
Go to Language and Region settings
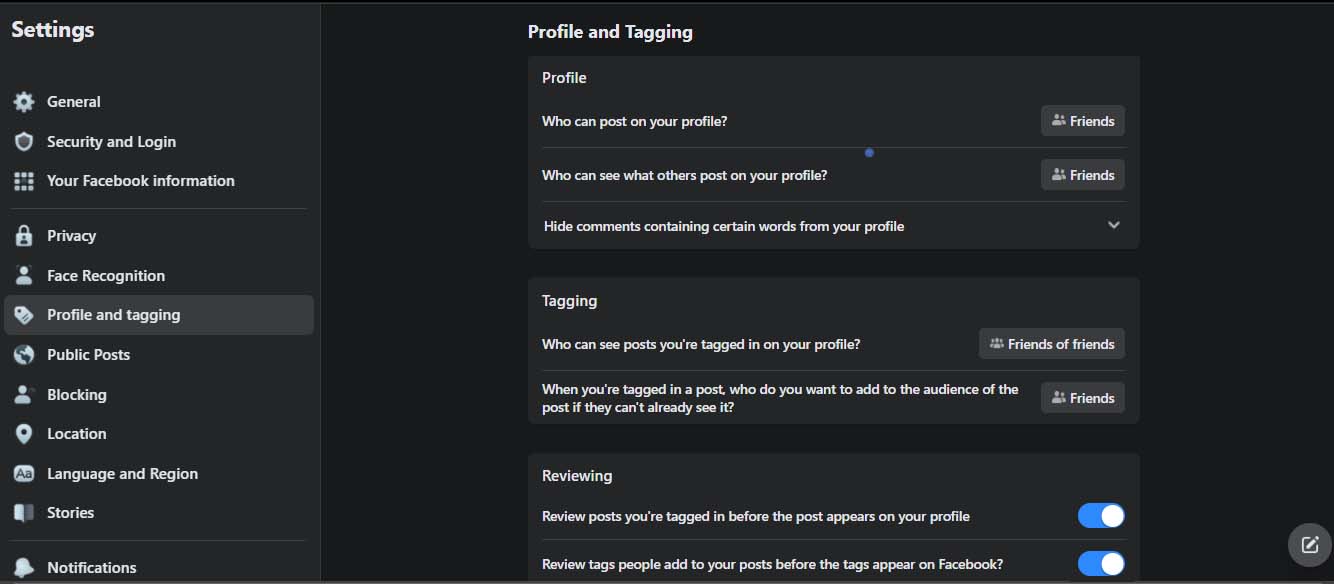122,474
